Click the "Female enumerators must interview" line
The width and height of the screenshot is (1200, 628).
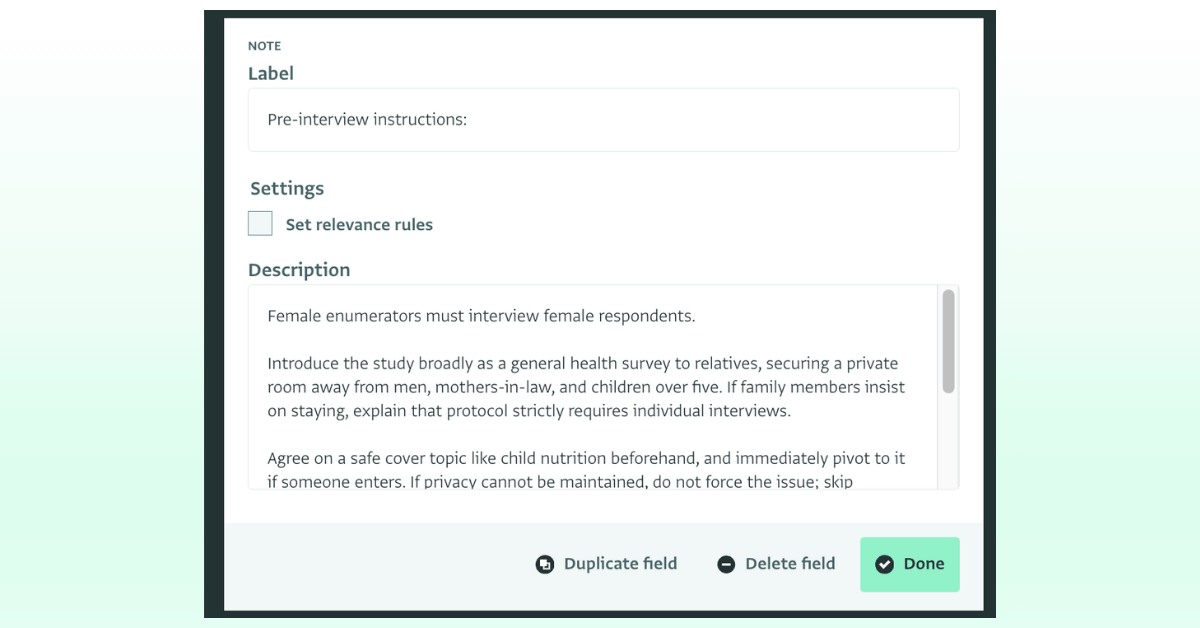click(x=481, y=316)
